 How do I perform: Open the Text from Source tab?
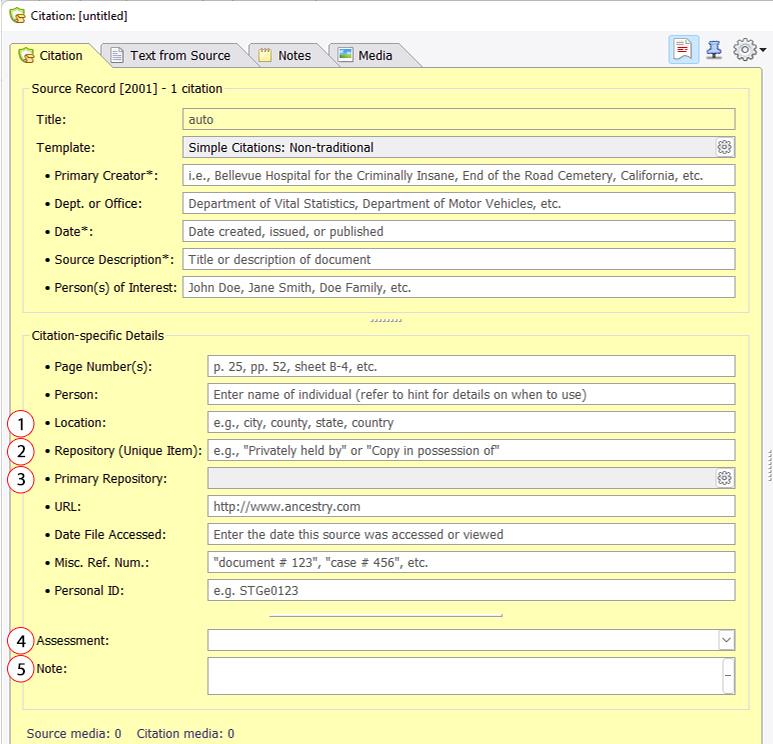171,55
